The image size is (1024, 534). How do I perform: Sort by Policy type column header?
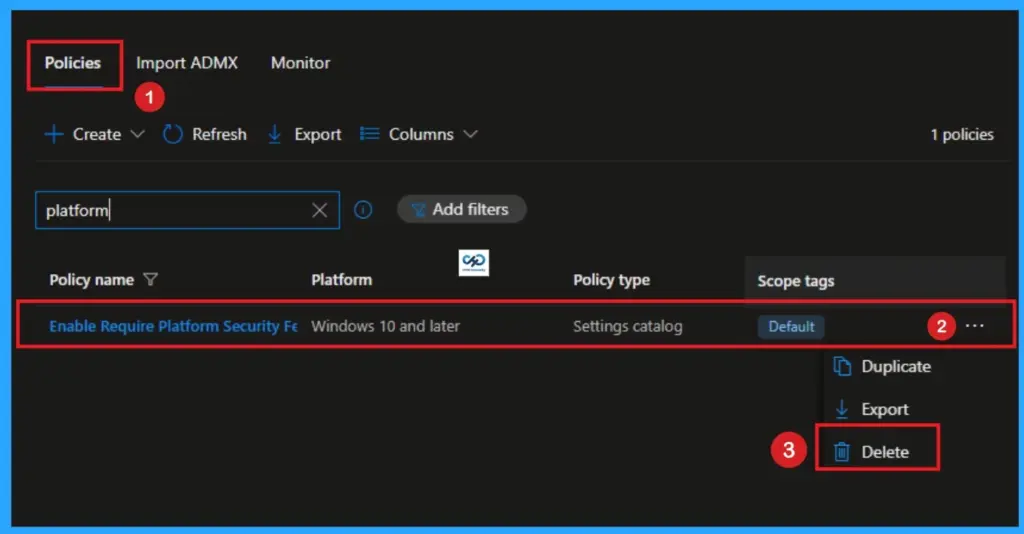(611, 280)
